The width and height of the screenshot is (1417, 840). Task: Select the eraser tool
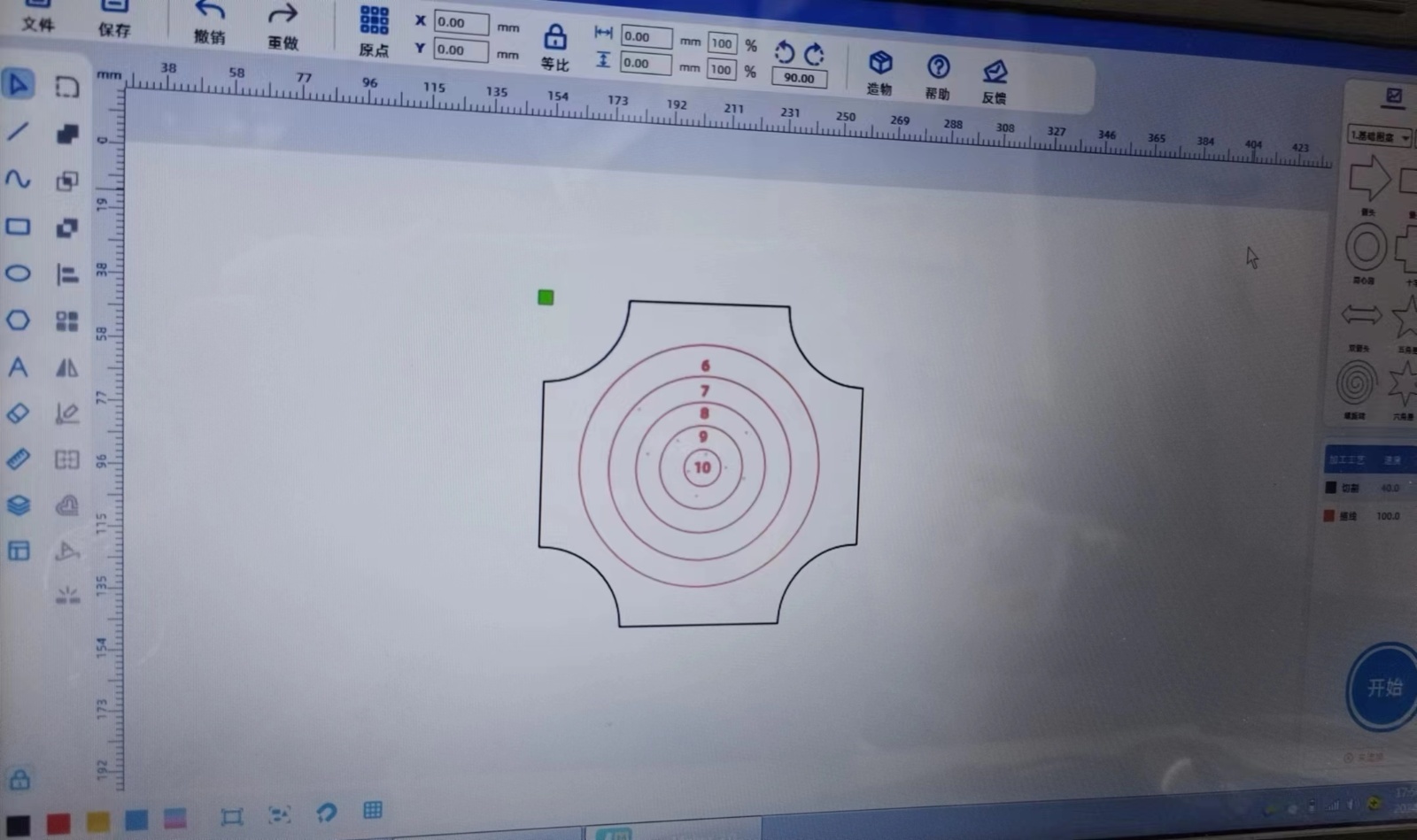[x=18, y=413]
